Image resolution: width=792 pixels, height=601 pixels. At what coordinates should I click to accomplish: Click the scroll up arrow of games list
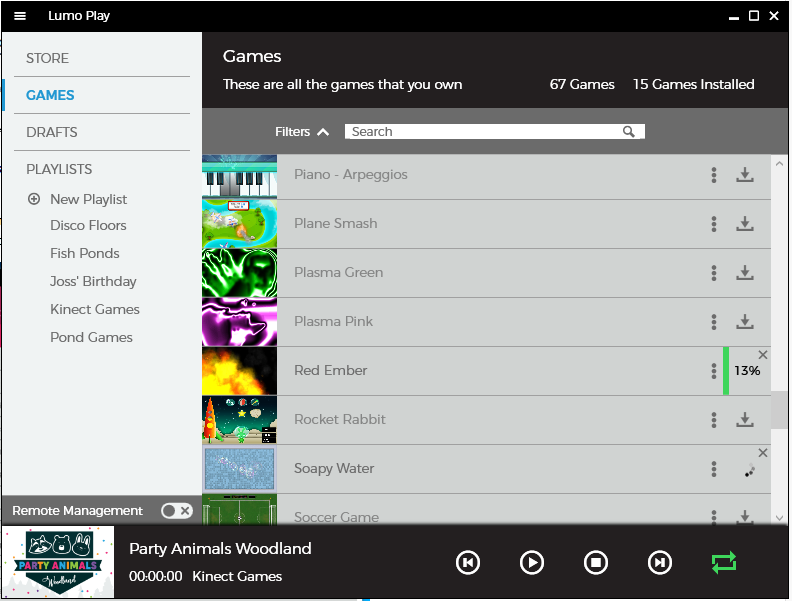coord(779,164)
